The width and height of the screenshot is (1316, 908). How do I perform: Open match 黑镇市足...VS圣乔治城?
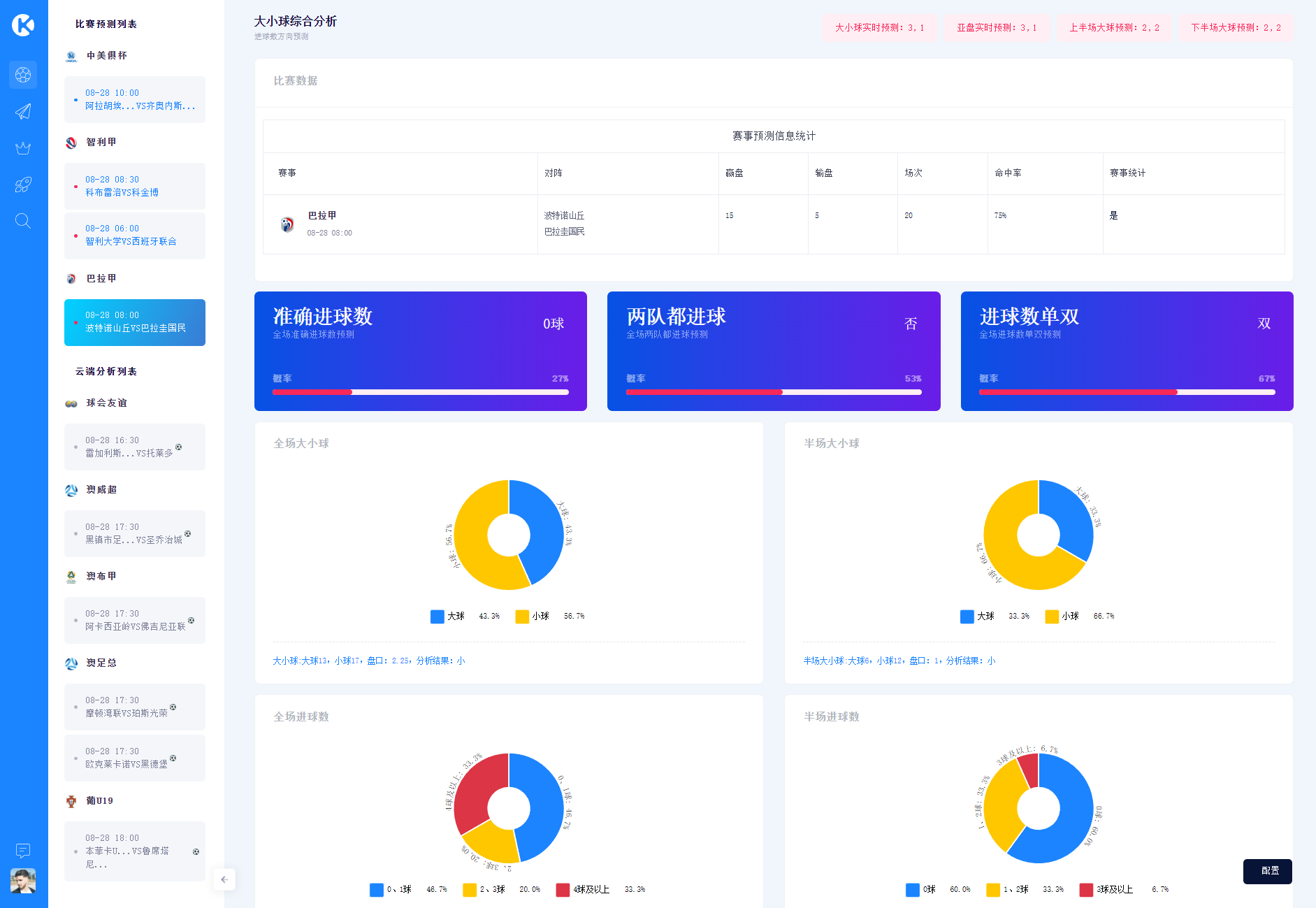(135, 533)
